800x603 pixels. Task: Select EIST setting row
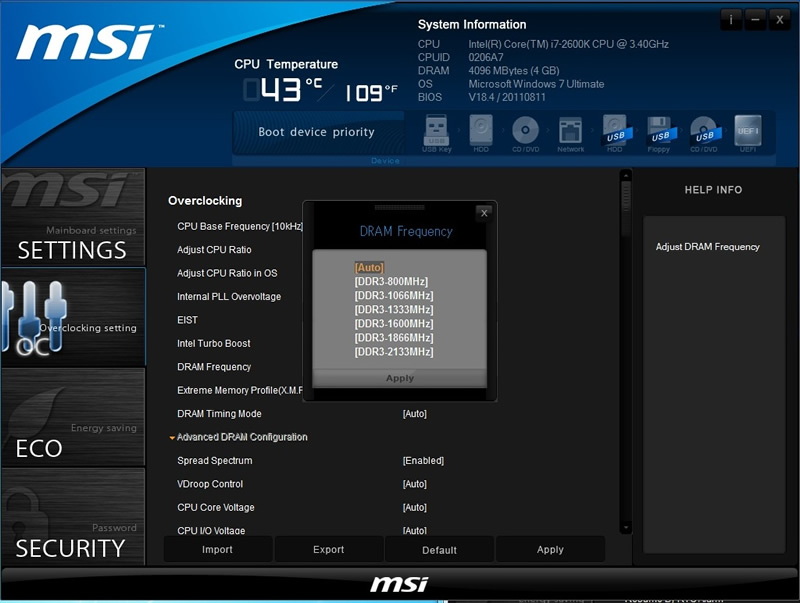click(x=187, y=320)
